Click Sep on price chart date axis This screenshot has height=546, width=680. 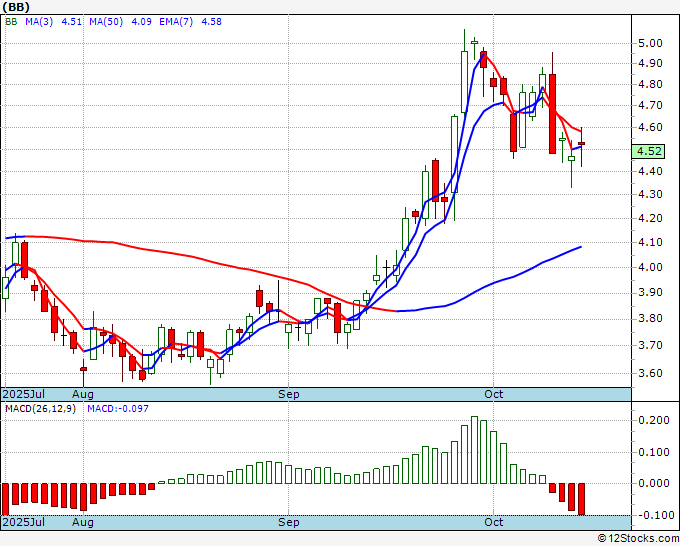(289, 394)
